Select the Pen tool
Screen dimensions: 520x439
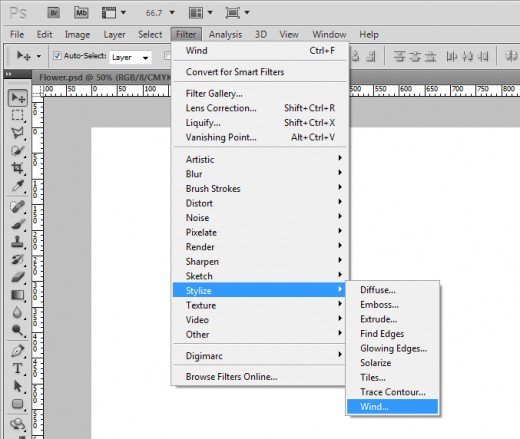[x=17, y=351]
